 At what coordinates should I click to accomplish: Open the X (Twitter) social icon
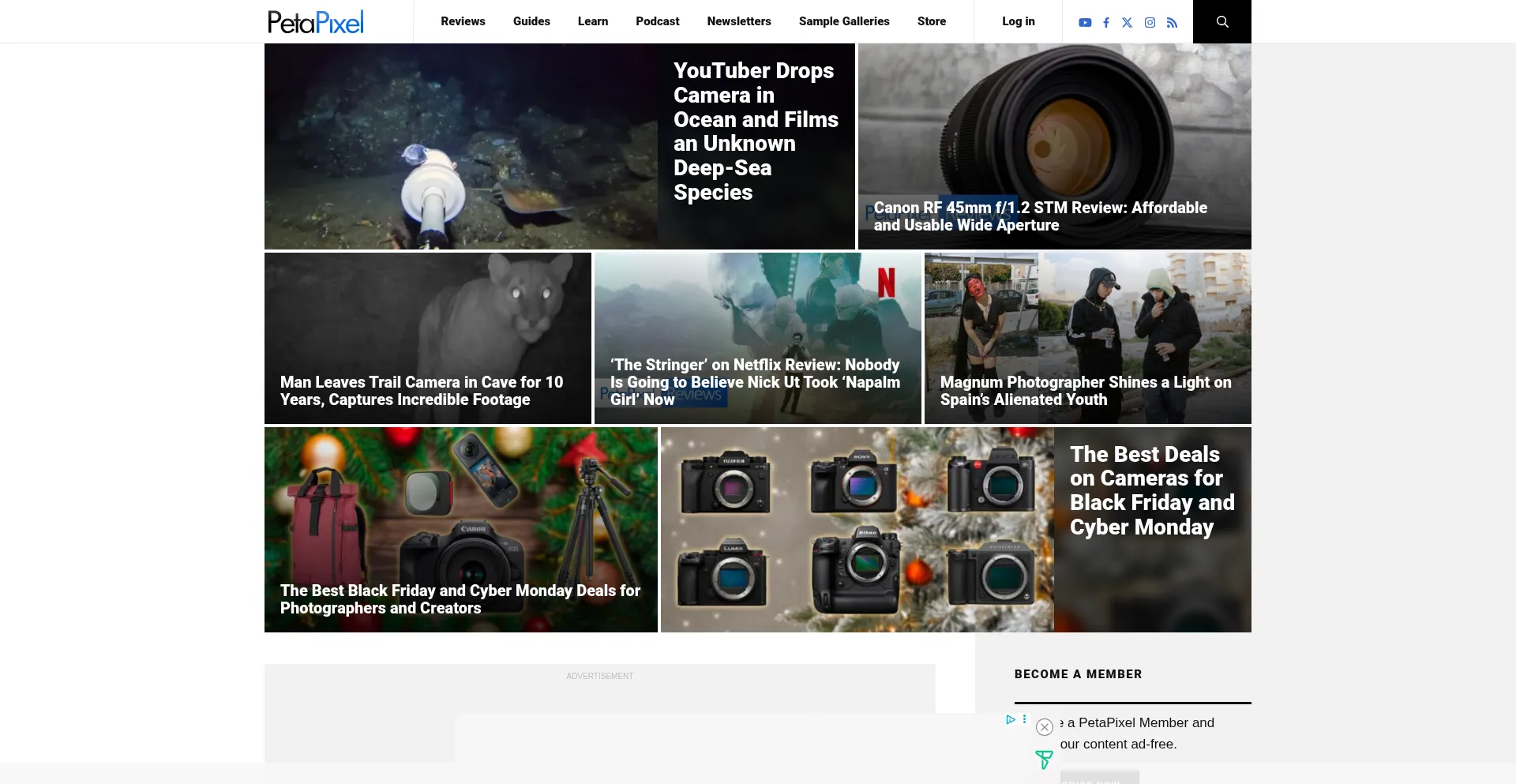coord(1127,23)
